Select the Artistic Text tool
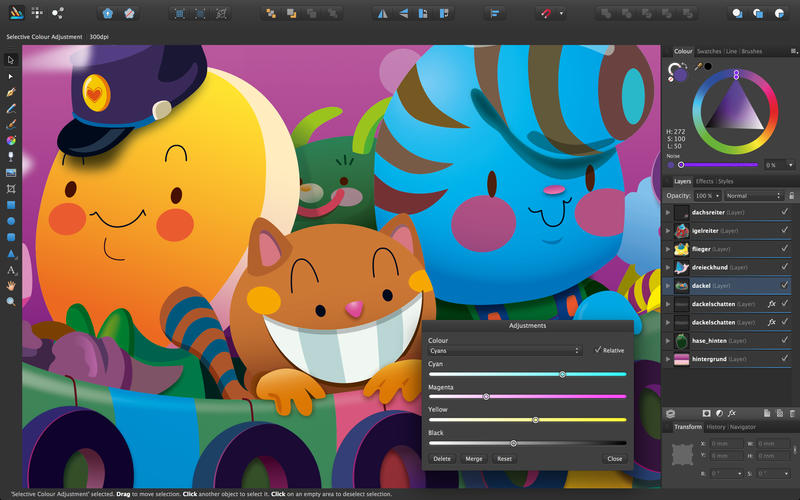 11,269
